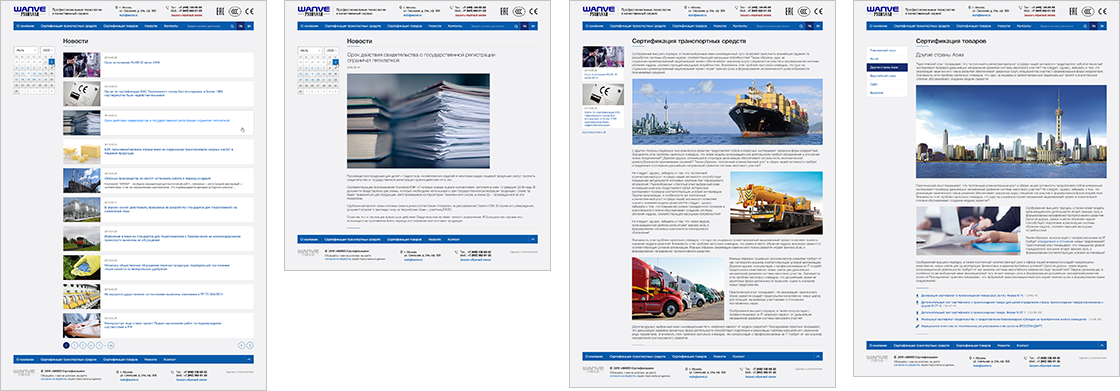Switch to Ru language on news article page

(525, 26)
